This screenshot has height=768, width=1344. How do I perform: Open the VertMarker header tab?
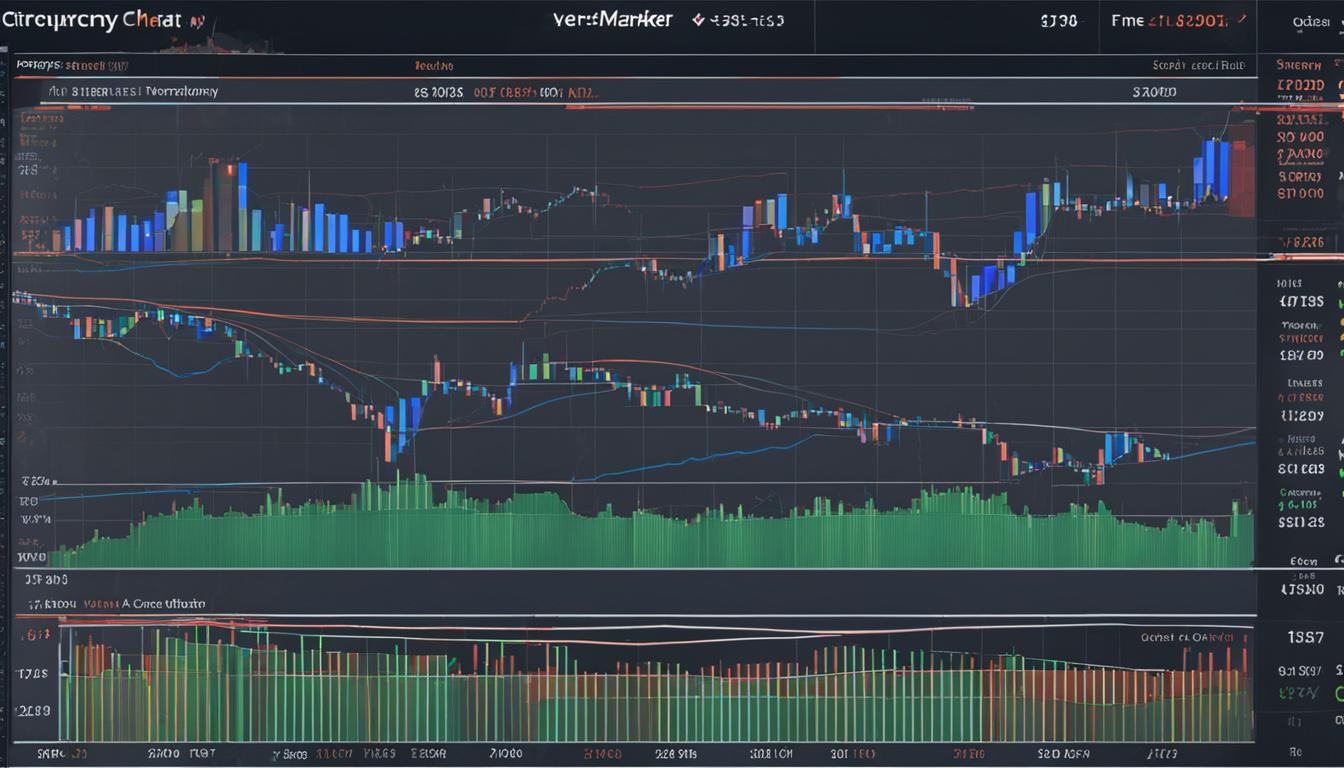pos(612,20)
